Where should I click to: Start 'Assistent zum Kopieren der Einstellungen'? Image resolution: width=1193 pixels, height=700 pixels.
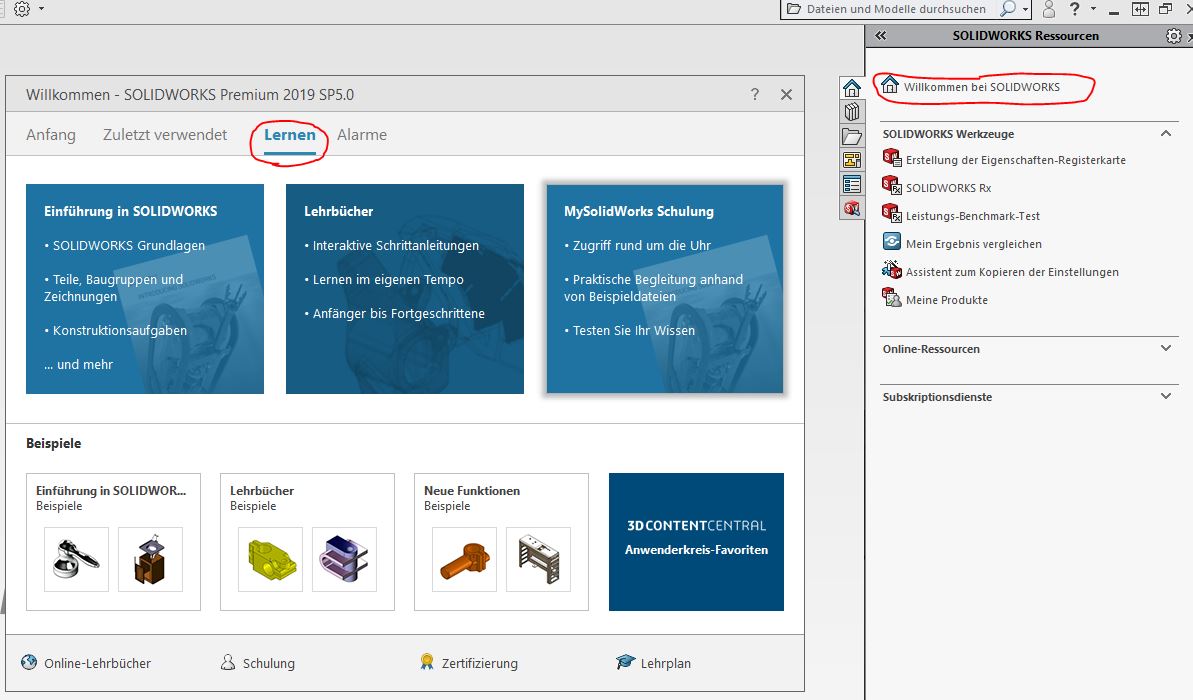pos(1012,272)
